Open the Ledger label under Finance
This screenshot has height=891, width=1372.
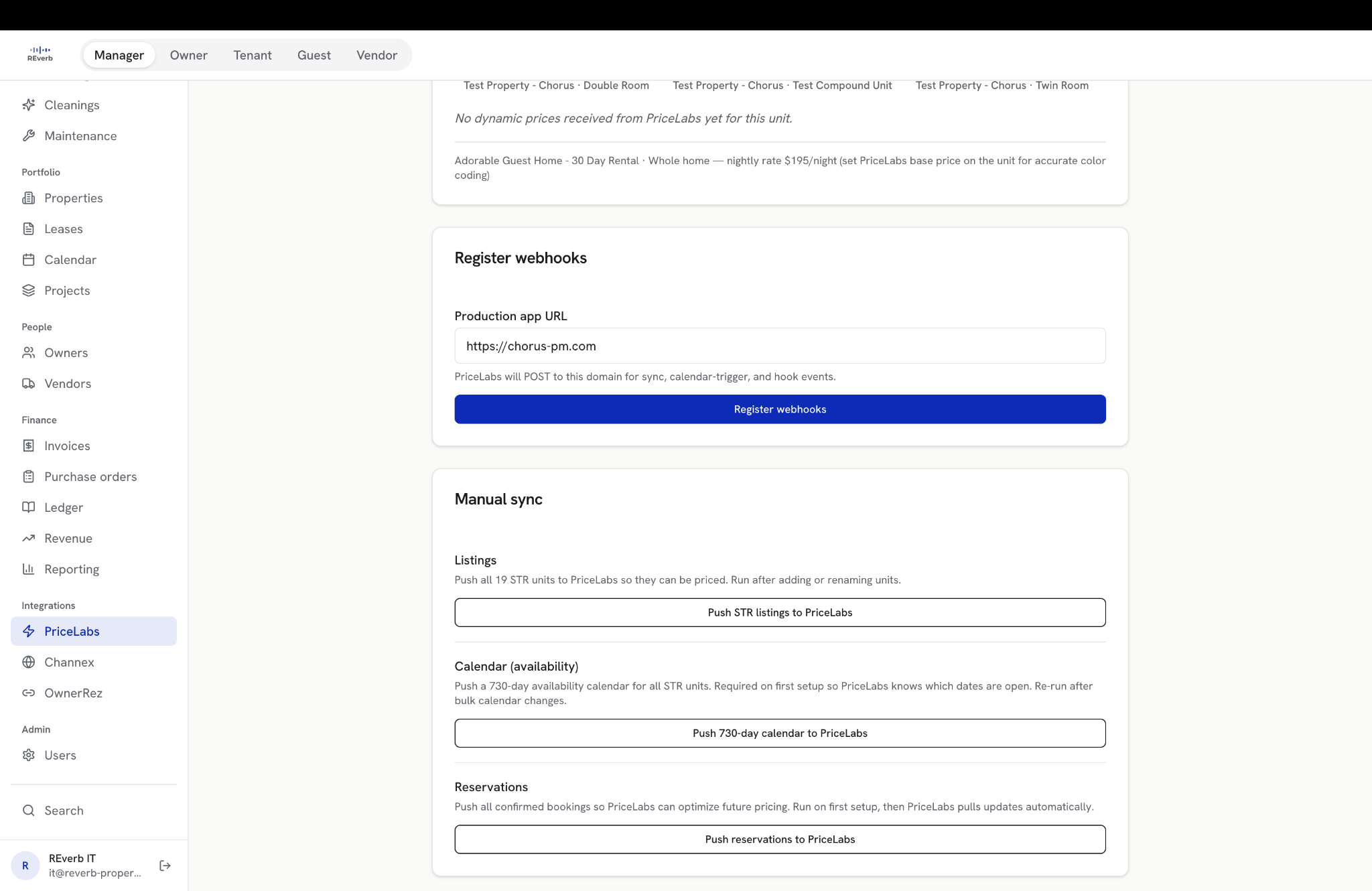click(64, 508)
